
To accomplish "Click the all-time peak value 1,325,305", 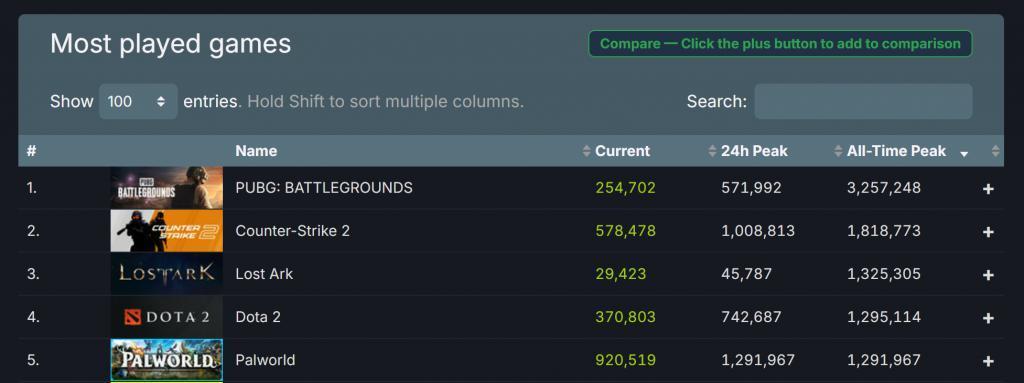I will coord(884,274).
